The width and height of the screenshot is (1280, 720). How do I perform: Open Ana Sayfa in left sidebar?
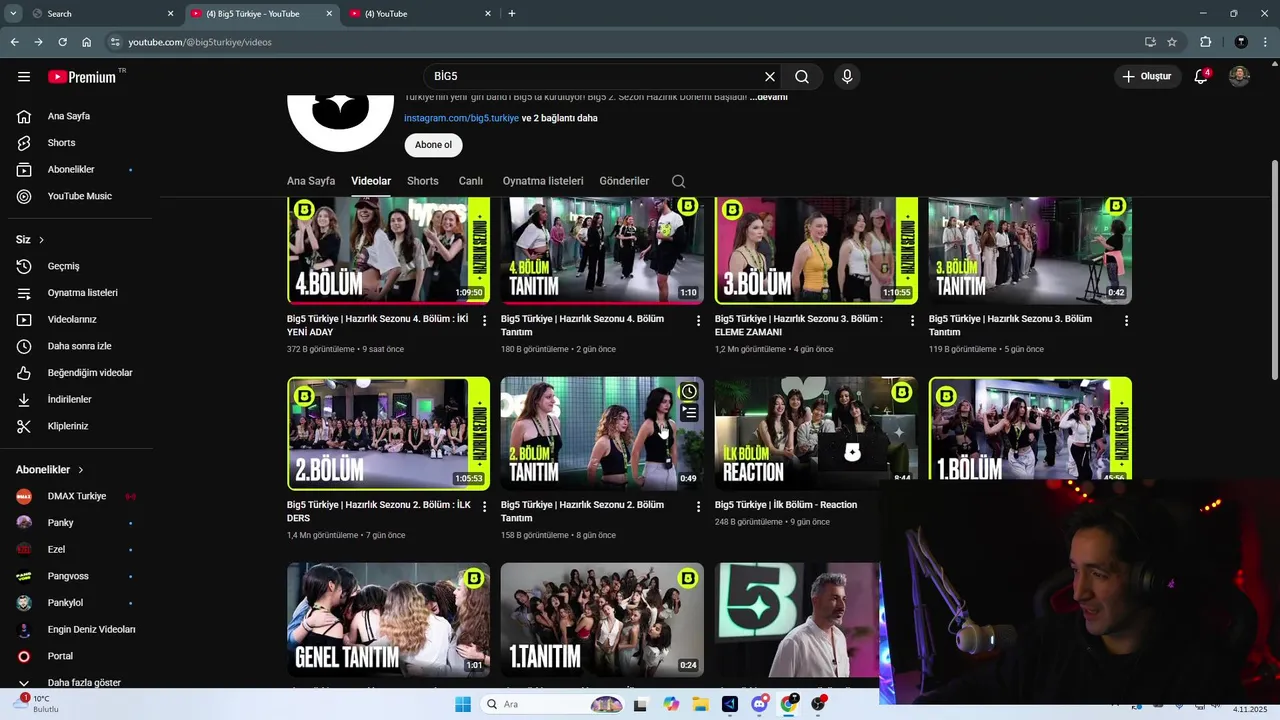coord(76,116)
